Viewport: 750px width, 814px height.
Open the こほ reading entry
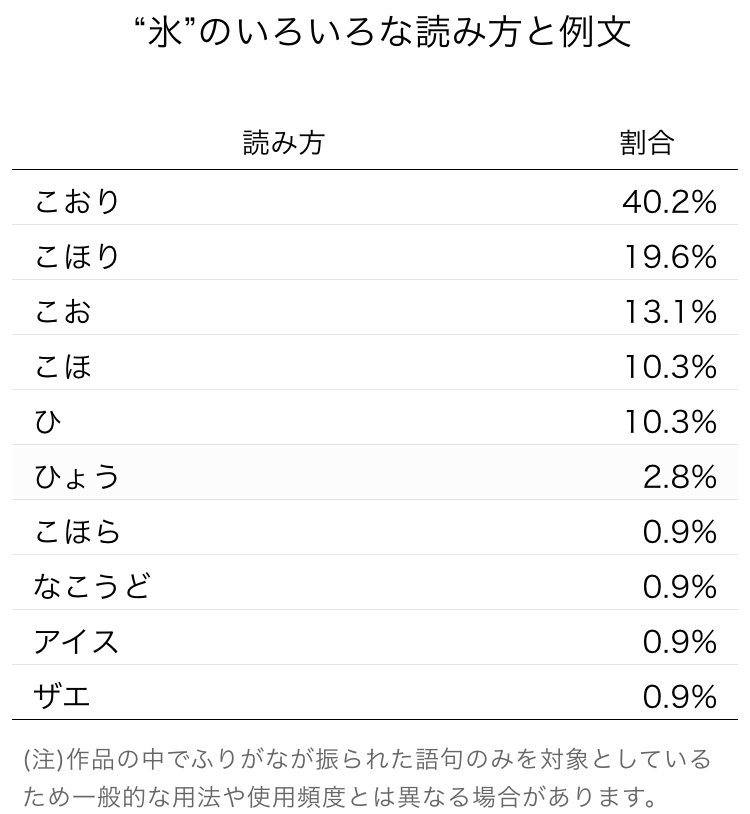[63, 367]
